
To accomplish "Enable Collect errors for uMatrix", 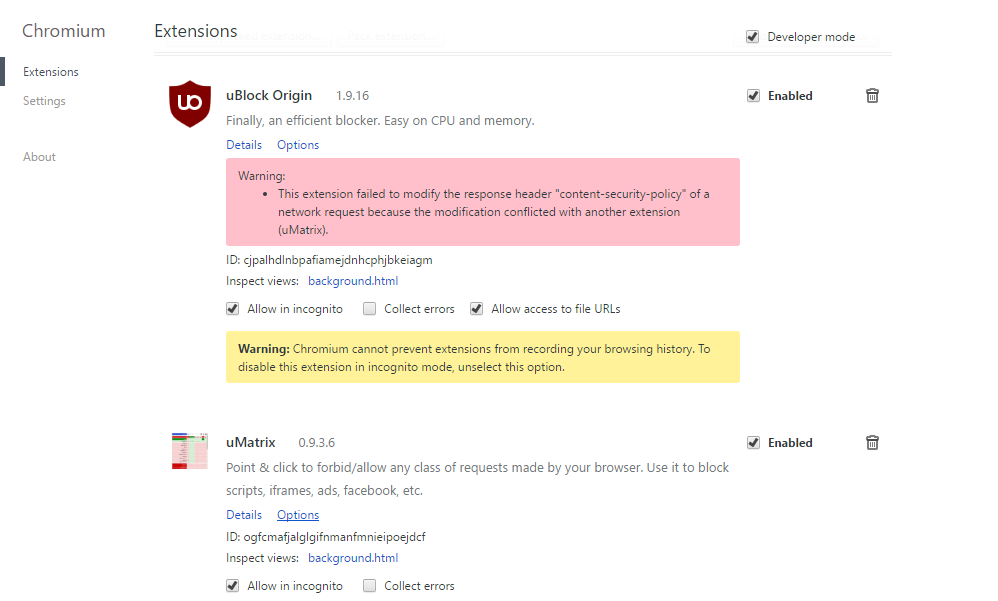I will coord(369,585).
